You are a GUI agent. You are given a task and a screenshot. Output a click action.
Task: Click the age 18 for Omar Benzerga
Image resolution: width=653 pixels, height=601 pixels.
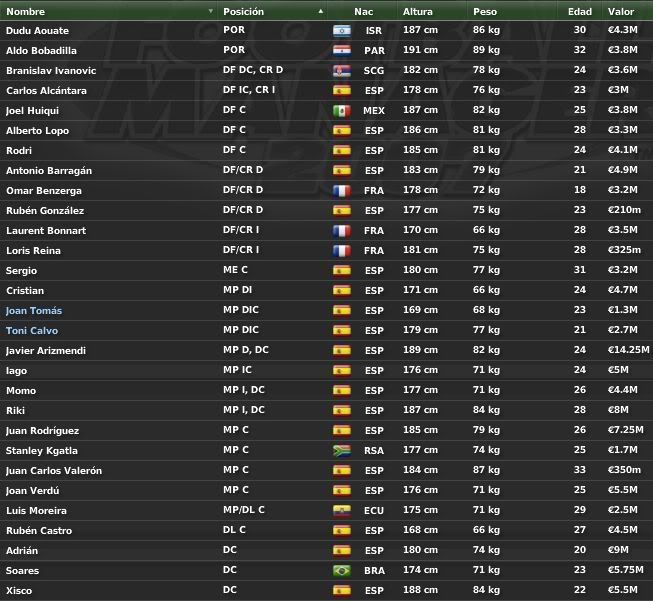[x=580, y=190]
